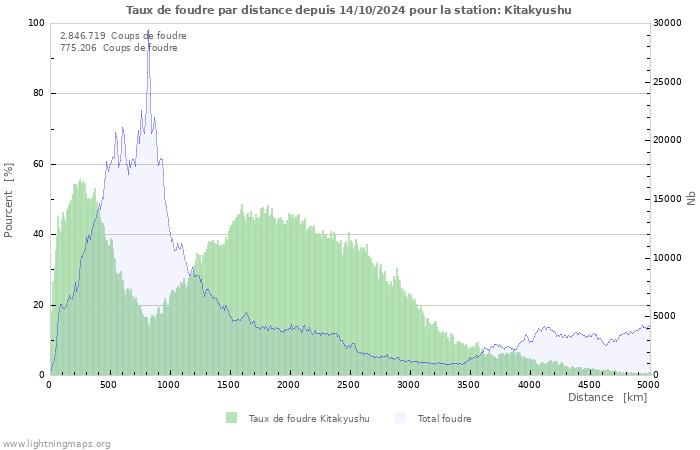The width and height of the screenshot is (700, 450).
Task: Click the '775.206 Coups de foudre' annotation
Action: click(119, 48)
